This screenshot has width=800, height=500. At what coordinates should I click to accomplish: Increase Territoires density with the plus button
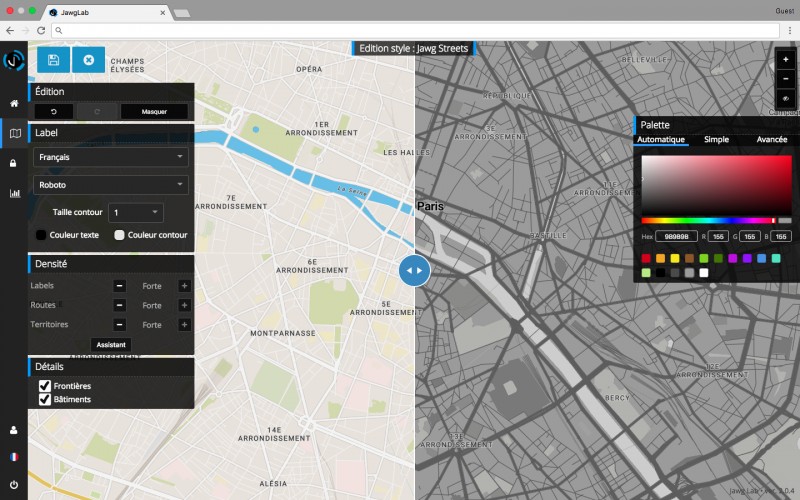pos(184,324)
